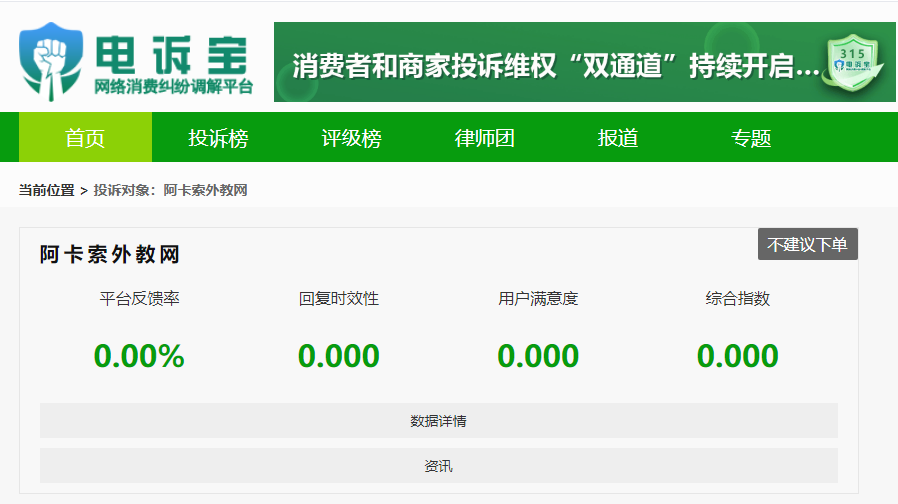898x504 pixels.
Task: Open the 专题 navigation item
Action: 751,137
